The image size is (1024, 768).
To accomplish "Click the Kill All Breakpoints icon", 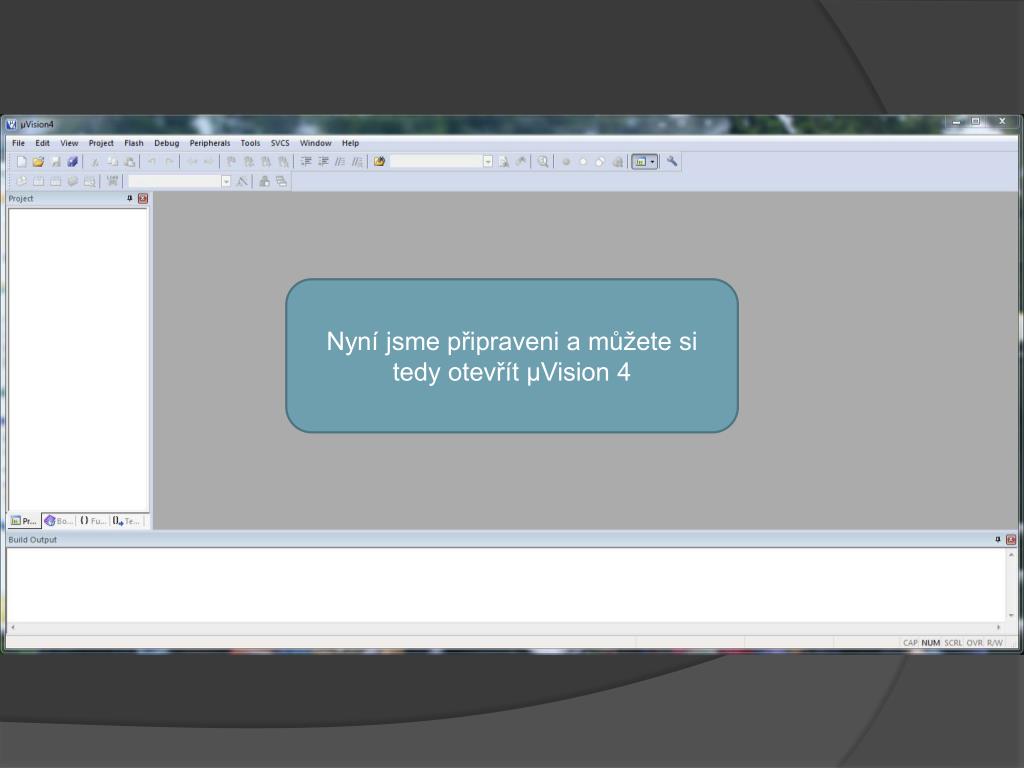I will (x=617, y=162).
